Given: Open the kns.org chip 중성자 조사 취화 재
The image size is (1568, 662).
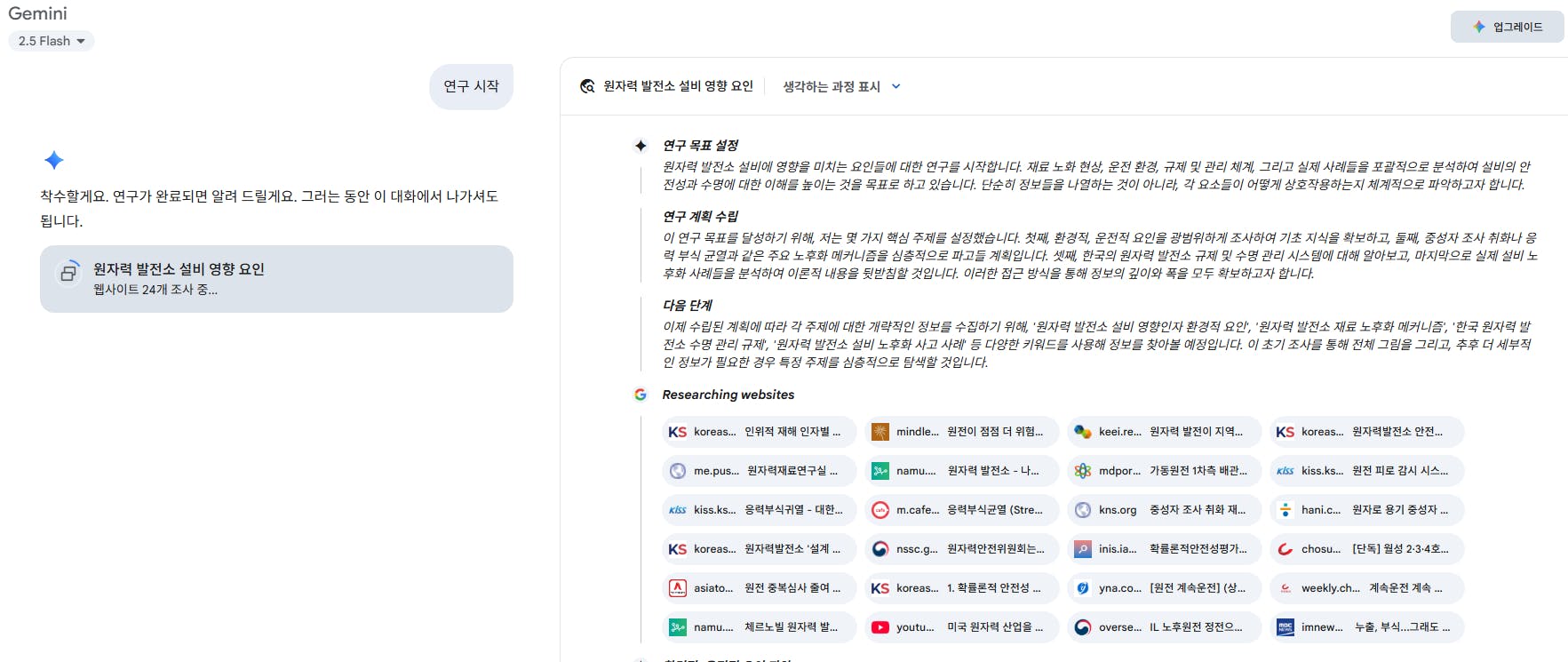Looking at the screenshot, I should 1164,510.
